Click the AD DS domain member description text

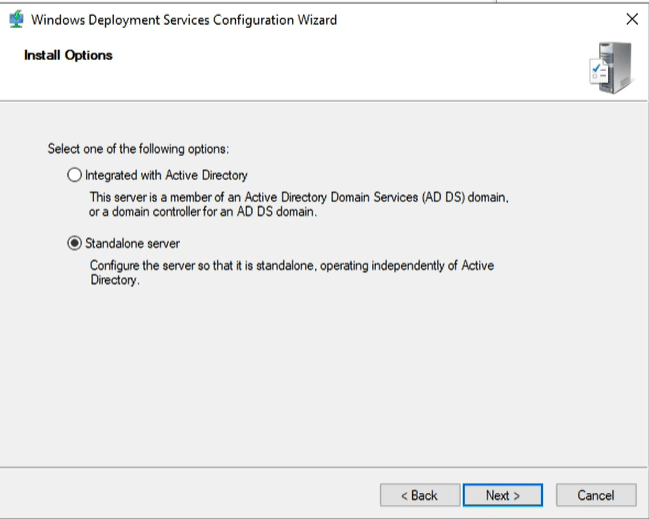pos(299,205)
